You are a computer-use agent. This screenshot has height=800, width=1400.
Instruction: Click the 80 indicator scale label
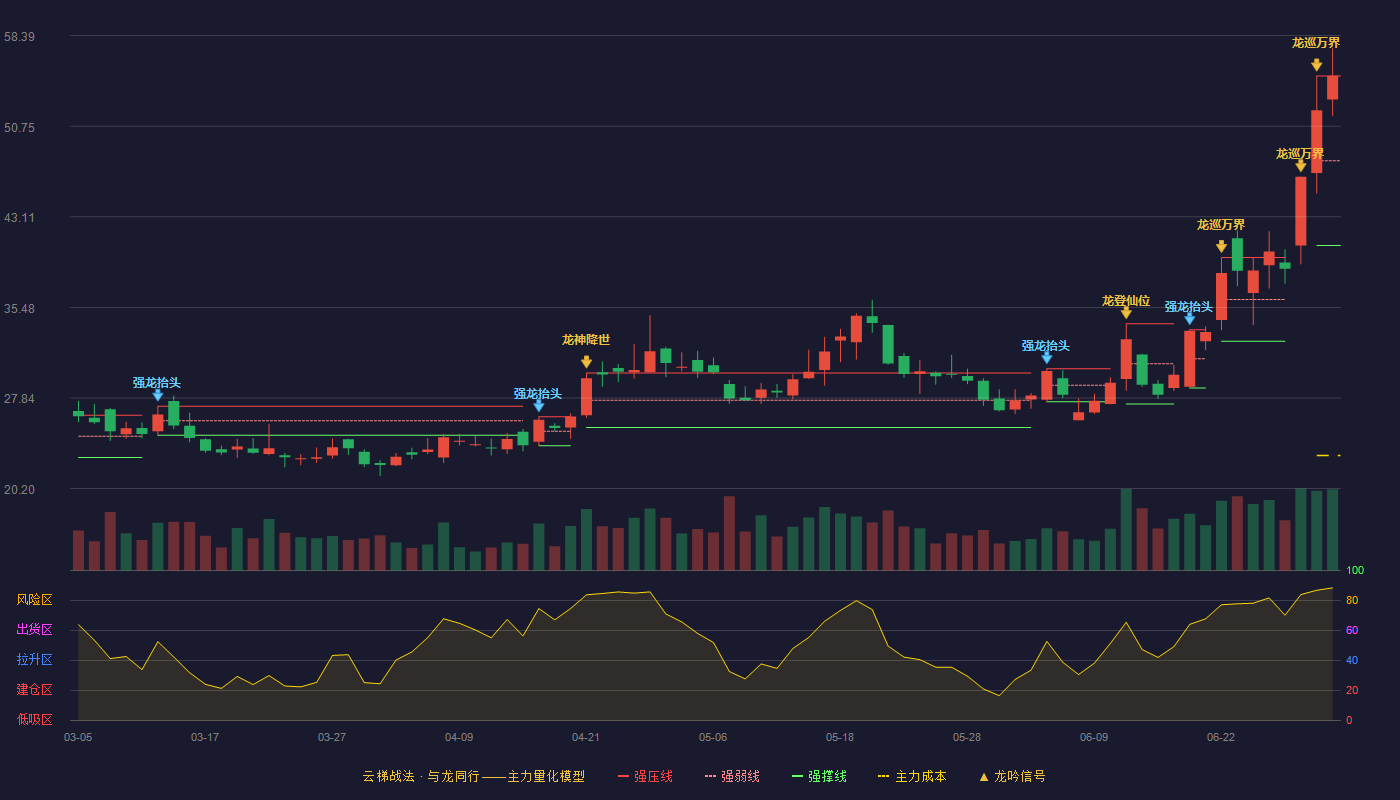coord(1352,601)
